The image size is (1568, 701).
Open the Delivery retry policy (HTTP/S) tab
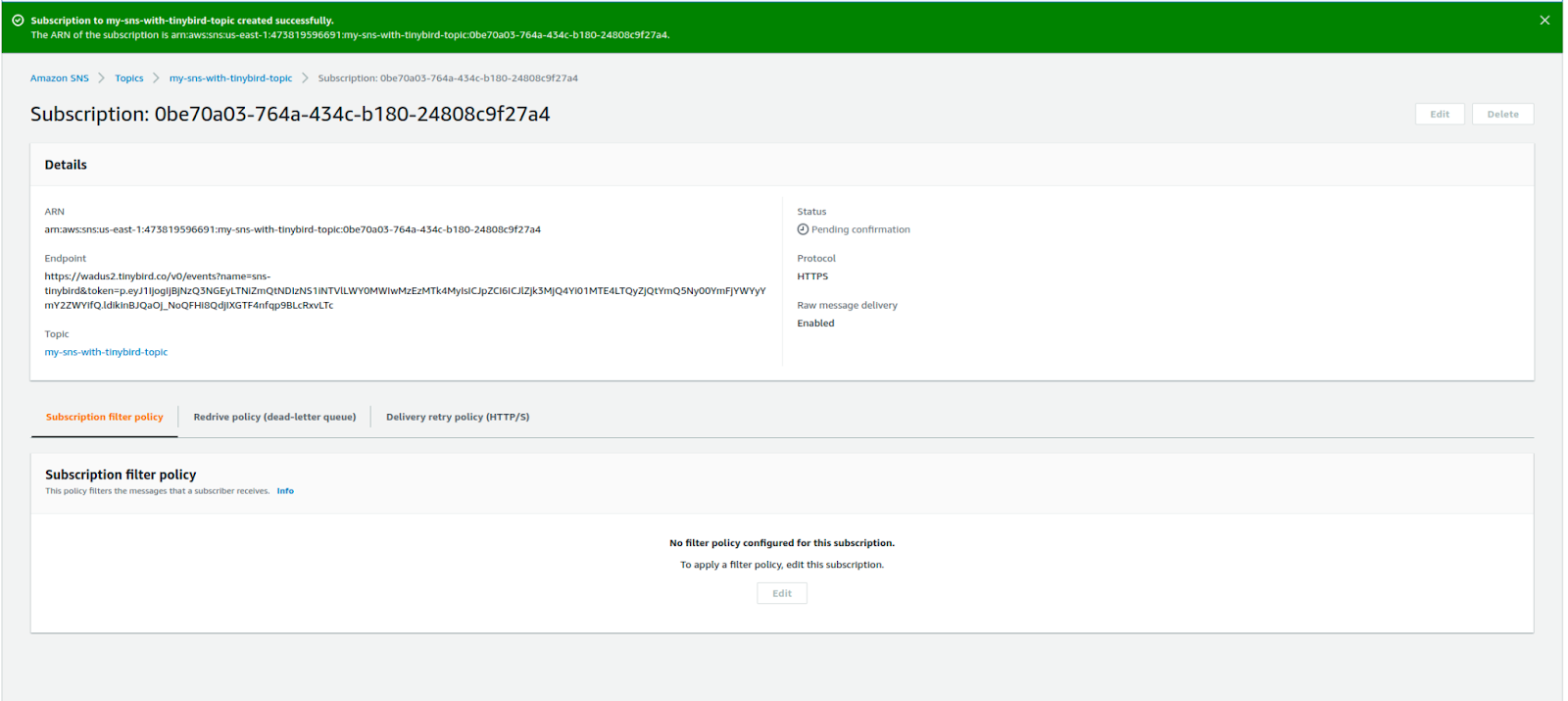(458, 418)
